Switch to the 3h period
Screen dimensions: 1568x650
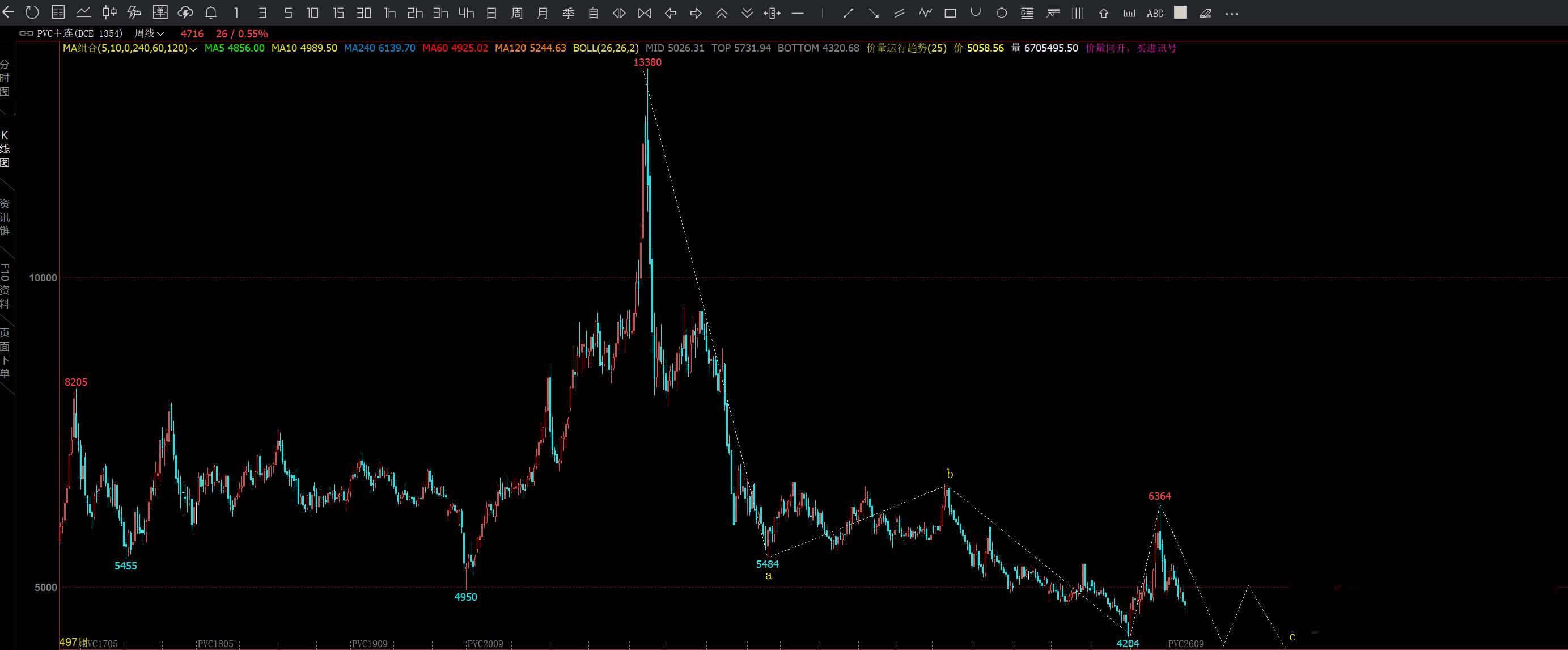click(440, 13)
